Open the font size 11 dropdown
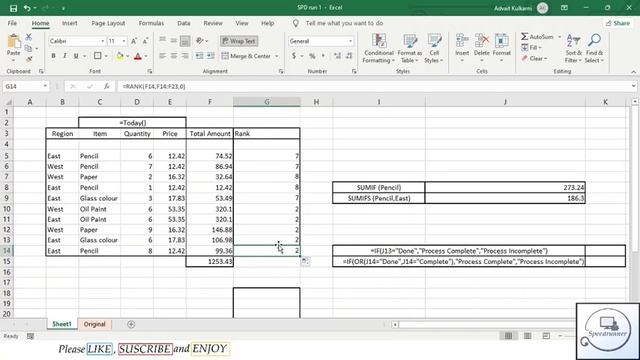Viewport: 640px width, 360px height. [x=124, y=41]
